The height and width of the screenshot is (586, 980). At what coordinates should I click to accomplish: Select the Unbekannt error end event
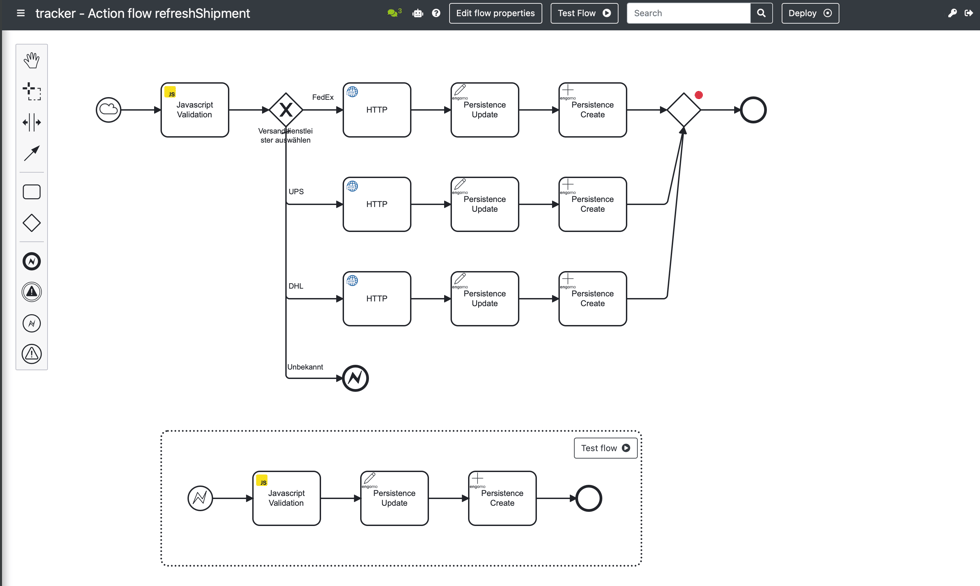coord(356,378)
